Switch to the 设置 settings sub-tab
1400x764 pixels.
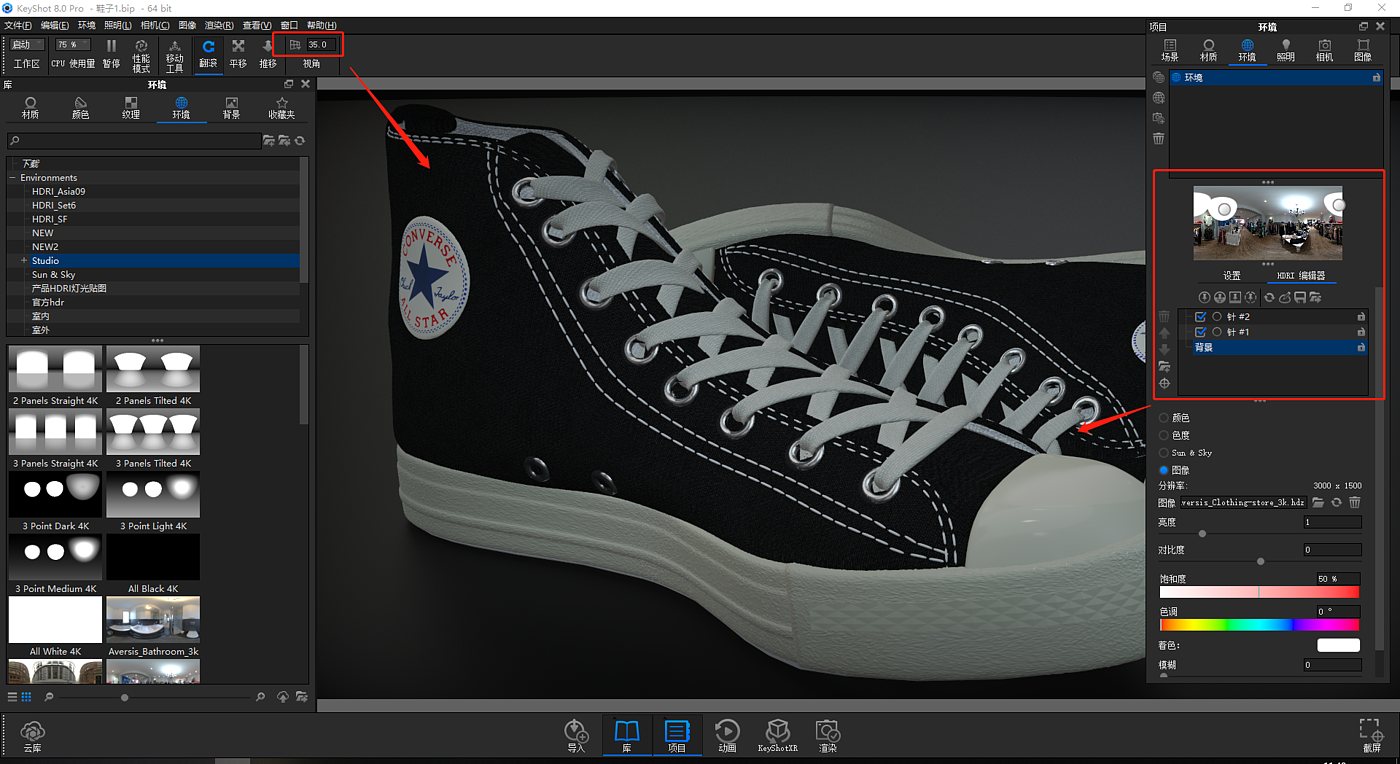click(x=1231, y=276)
